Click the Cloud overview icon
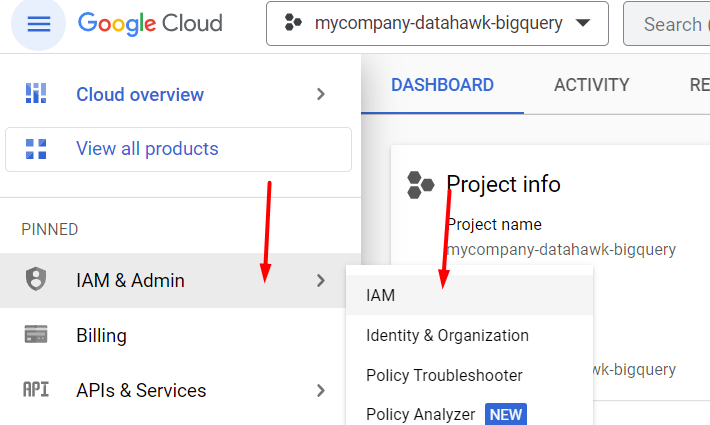The width and height of the screenshot is (710, 425). pos(36,93)
